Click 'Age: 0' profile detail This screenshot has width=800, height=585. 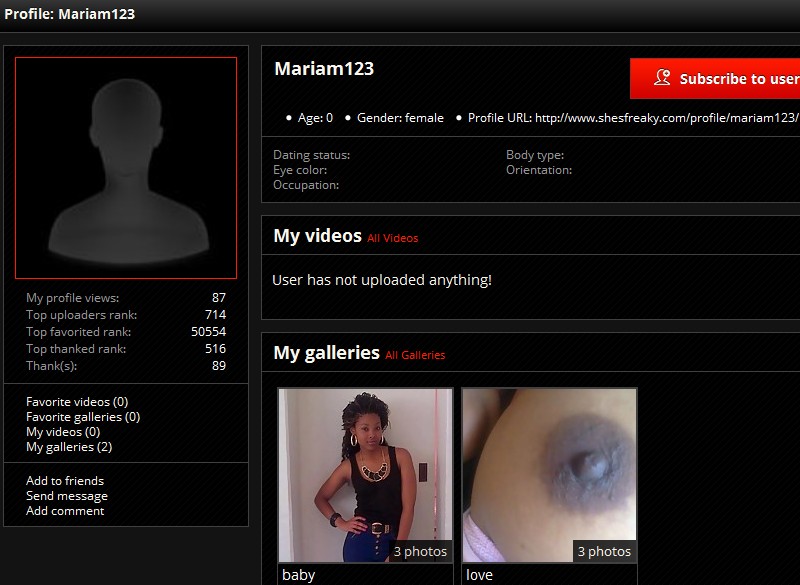[x=315, y=118]
